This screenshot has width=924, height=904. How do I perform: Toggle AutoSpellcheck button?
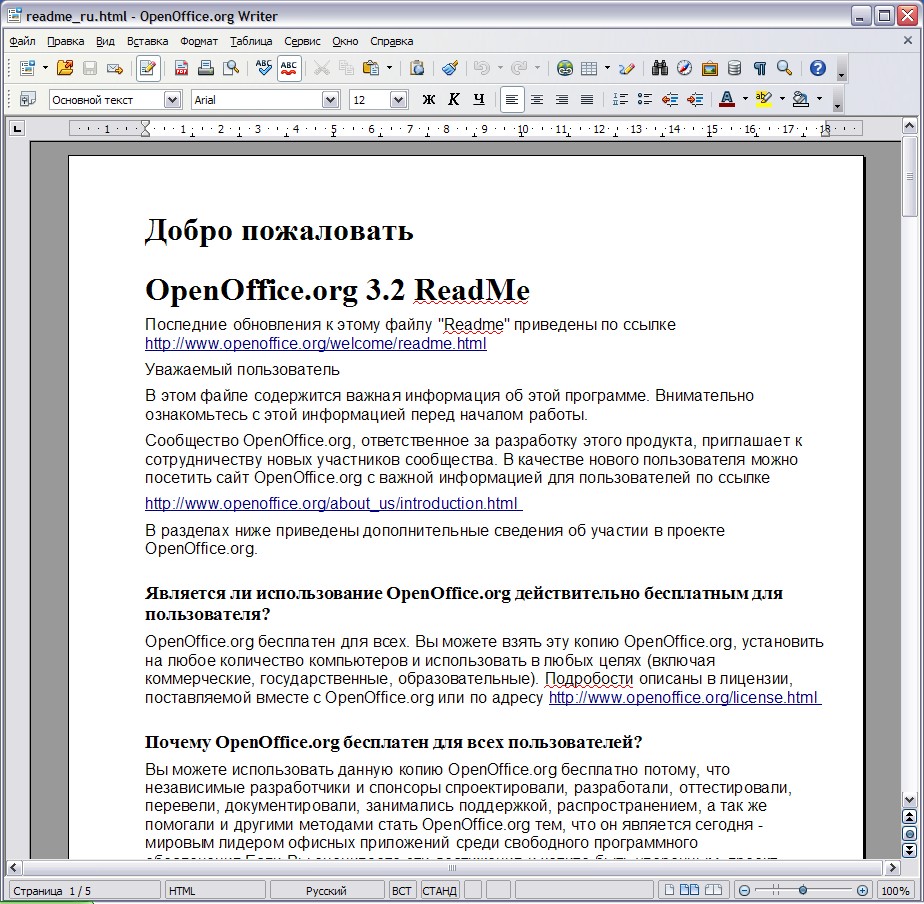click(x=289, y=68)
